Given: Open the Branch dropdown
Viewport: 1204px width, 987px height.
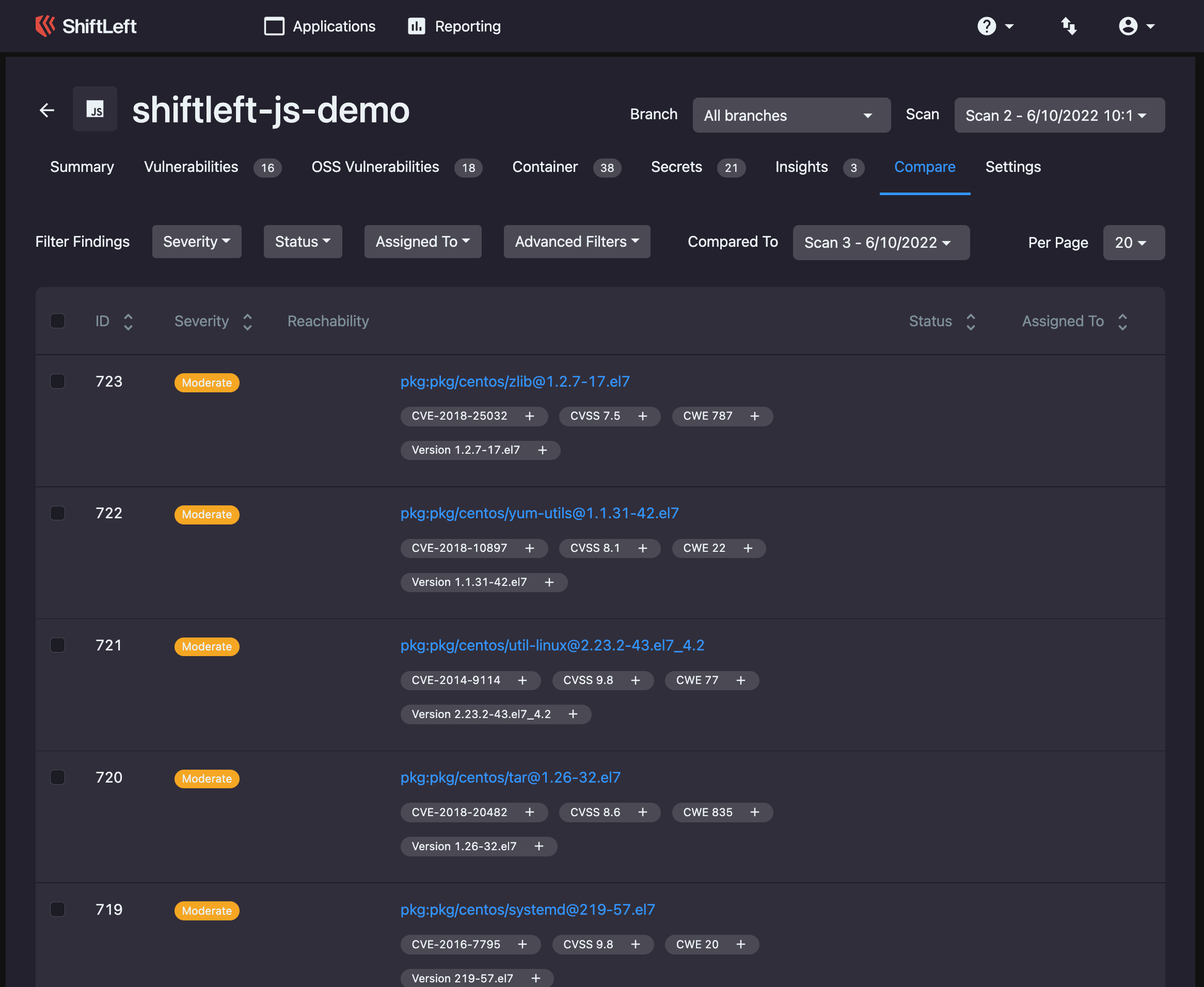Looking at the screenshot, I should [x=791, y=116].
